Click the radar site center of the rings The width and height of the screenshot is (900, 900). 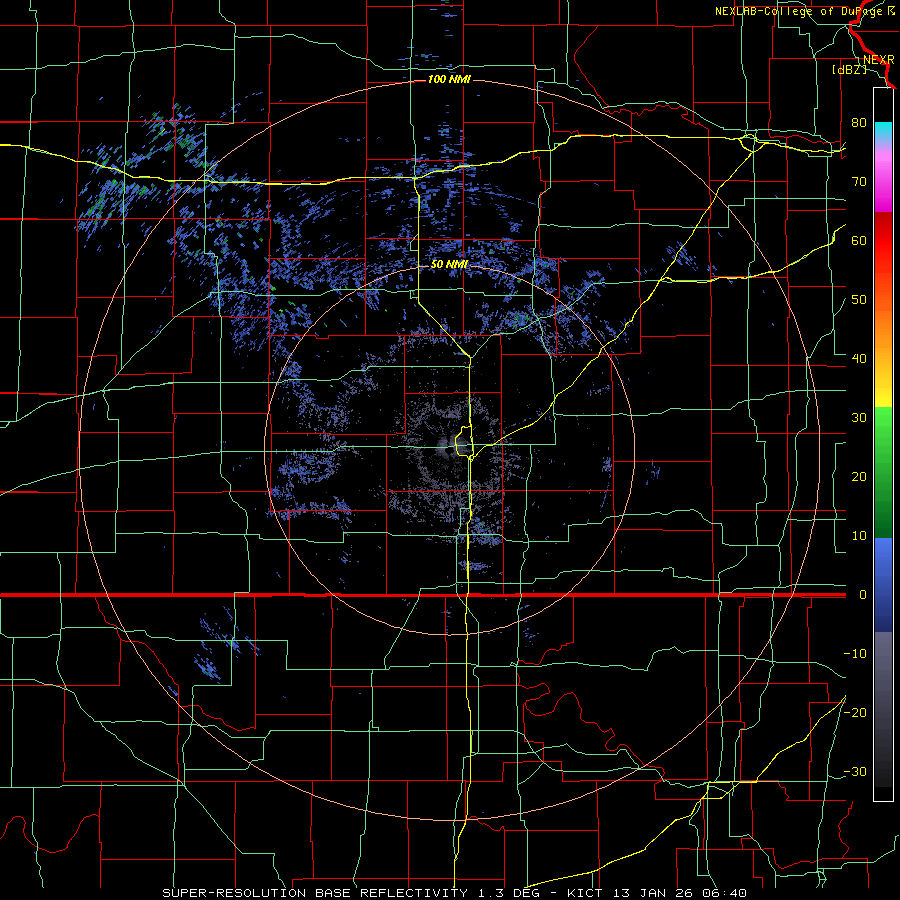[449, 450]
